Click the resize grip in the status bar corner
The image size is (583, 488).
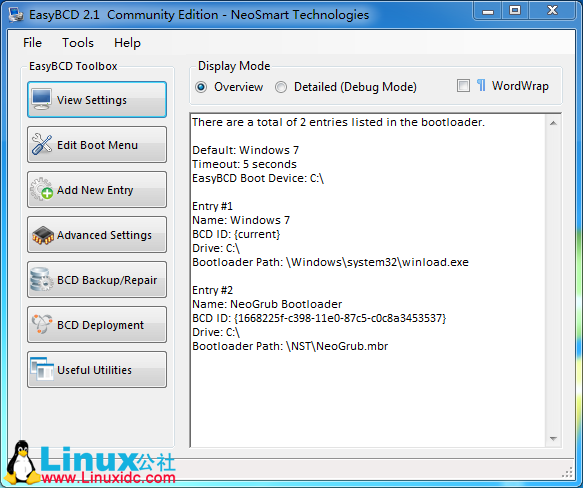(x=567, y=472)
